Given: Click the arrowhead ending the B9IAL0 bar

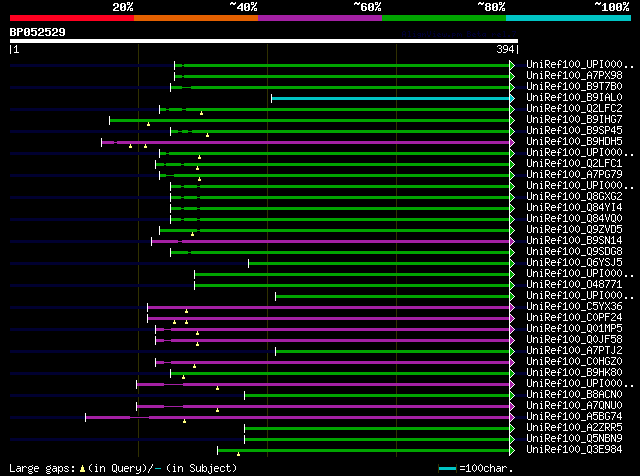Looking at the screenshot, I should click(x=512, y=98).
